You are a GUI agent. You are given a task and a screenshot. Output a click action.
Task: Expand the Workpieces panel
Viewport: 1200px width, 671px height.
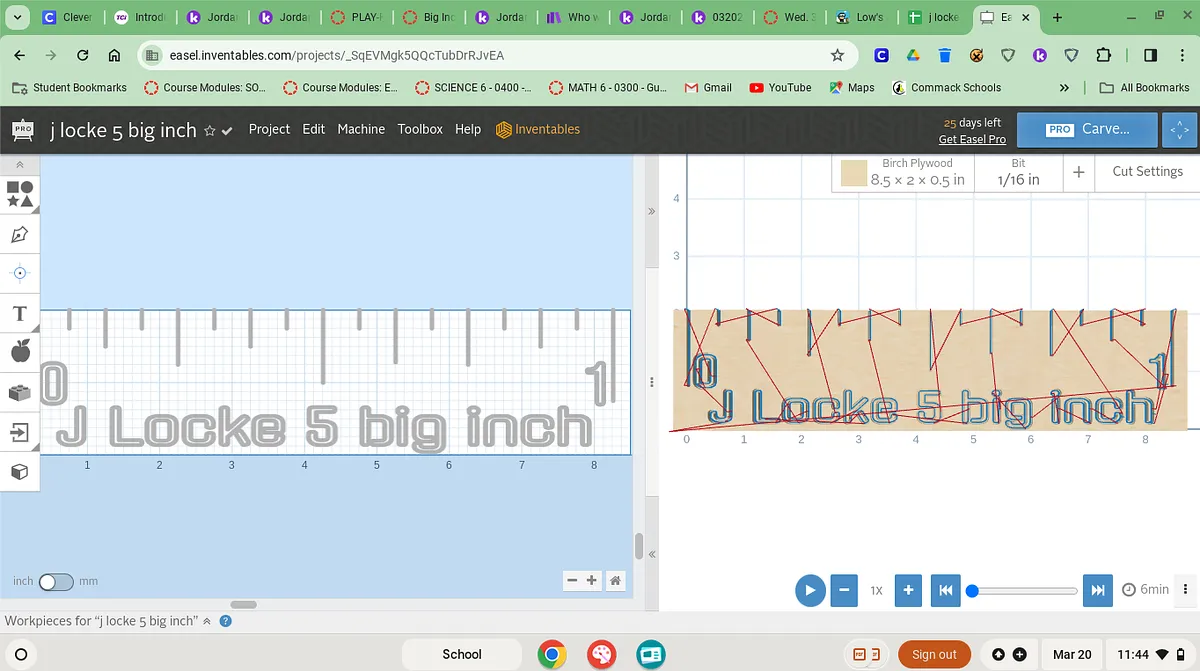pos(207,621)
